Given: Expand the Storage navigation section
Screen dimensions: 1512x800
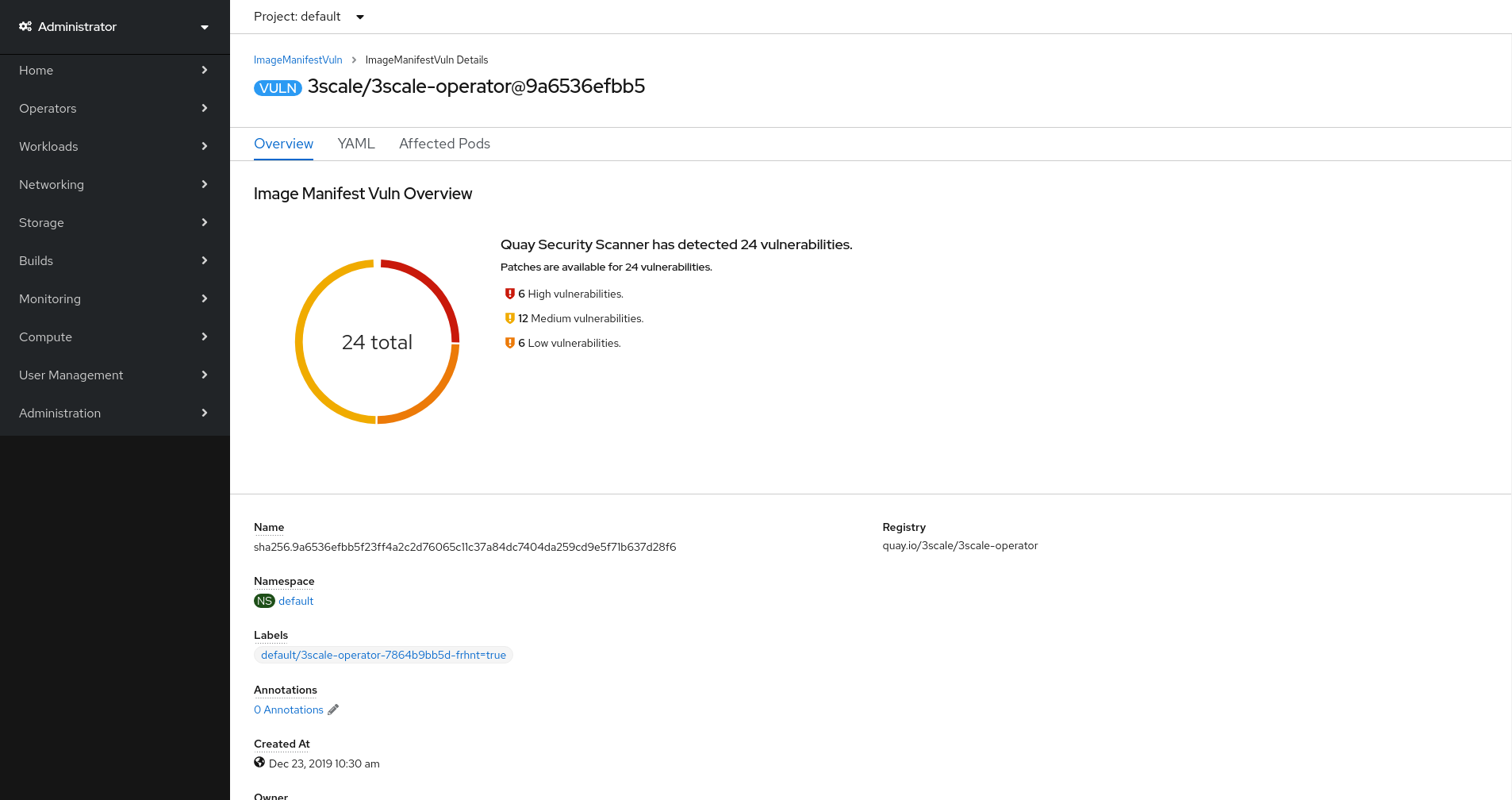Looking at the screenshot, I should click(x=115, y=222).
